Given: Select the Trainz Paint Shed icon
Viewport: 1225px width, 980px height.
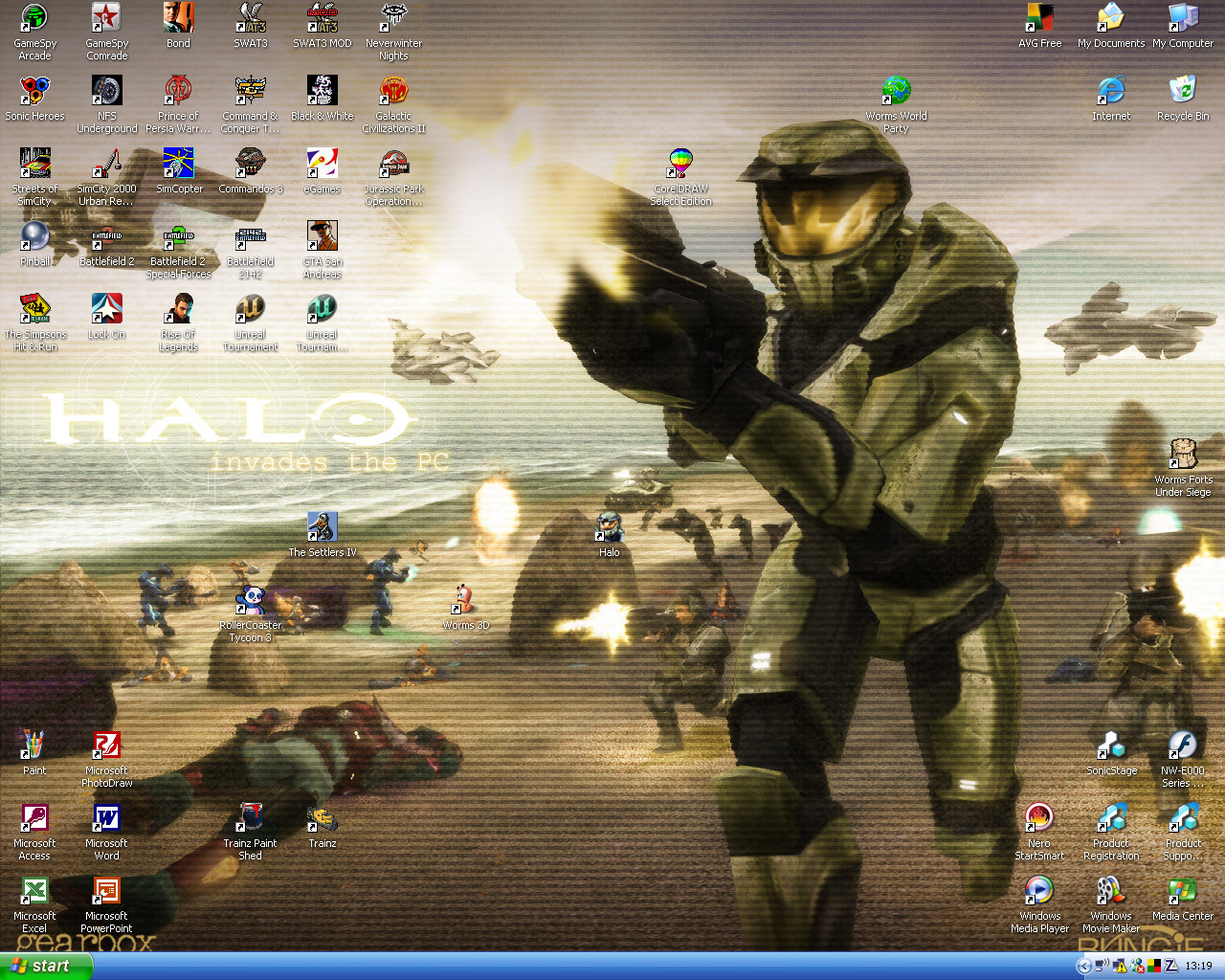Looking at the screenshot, I should coord(251,832).
